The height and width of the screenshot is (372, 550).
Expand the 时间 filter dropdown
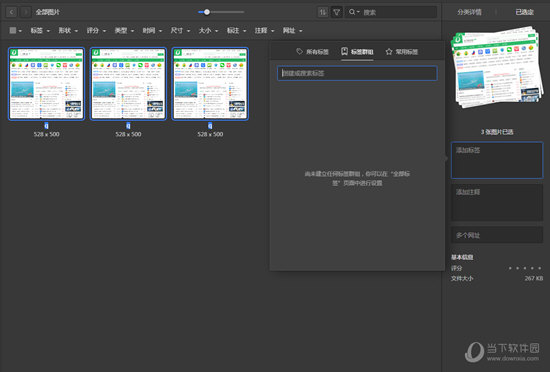(152, 31)
